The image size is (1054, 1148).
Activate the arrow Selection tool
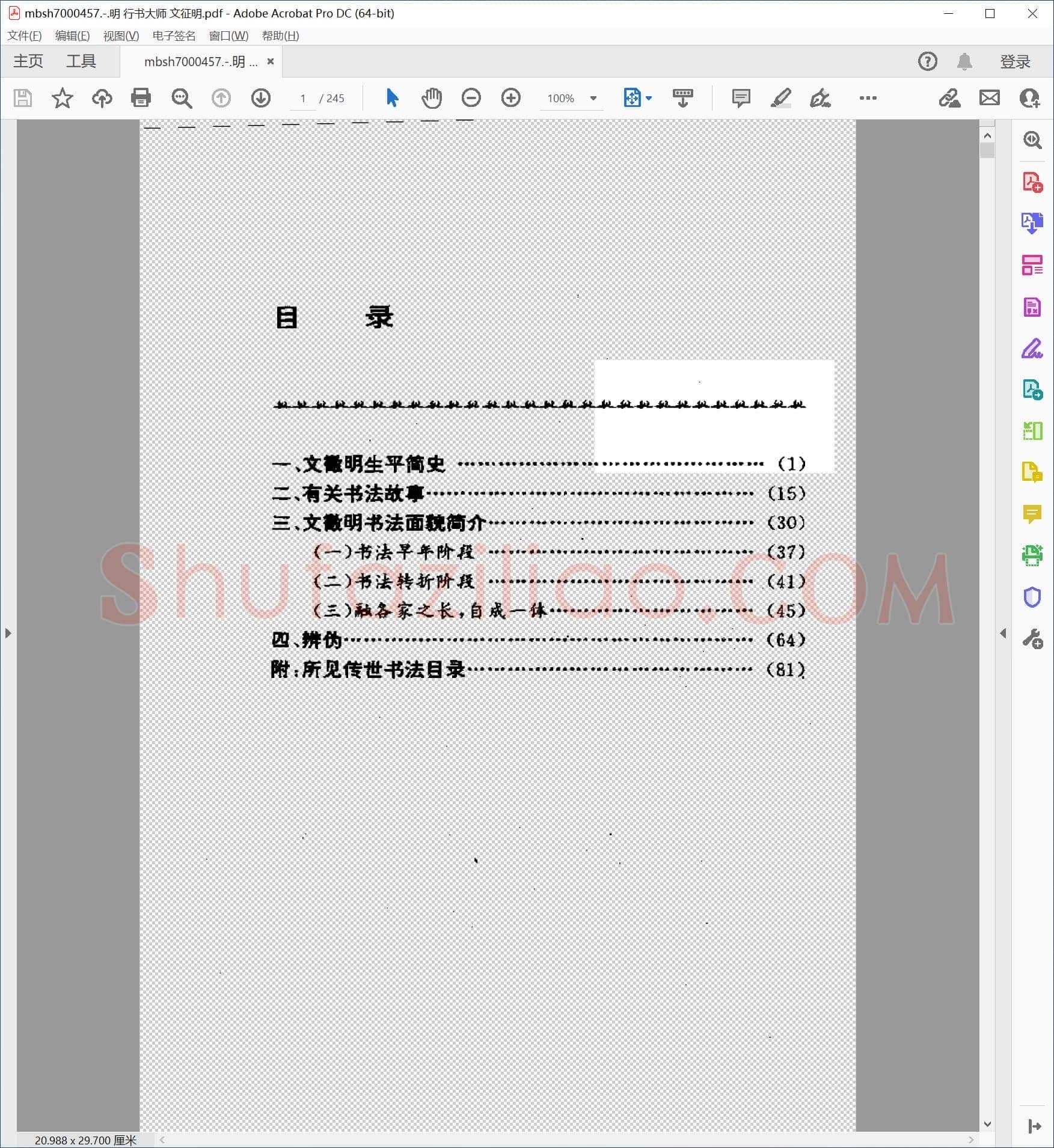pyautogui.click(x=392, y=98)
